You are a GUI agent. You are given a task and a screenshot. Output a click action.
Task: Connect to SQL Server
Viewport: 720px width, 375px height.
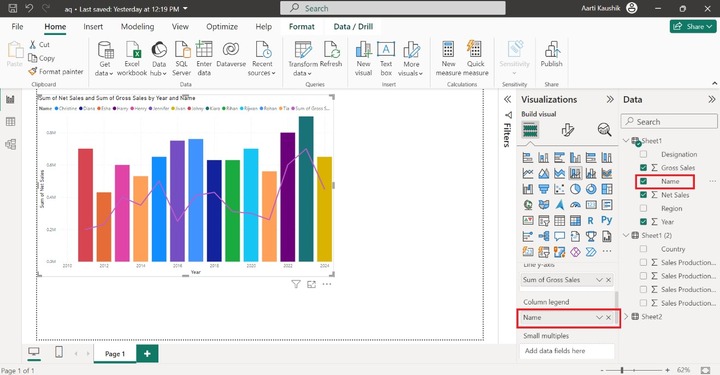tap(181, 58)
